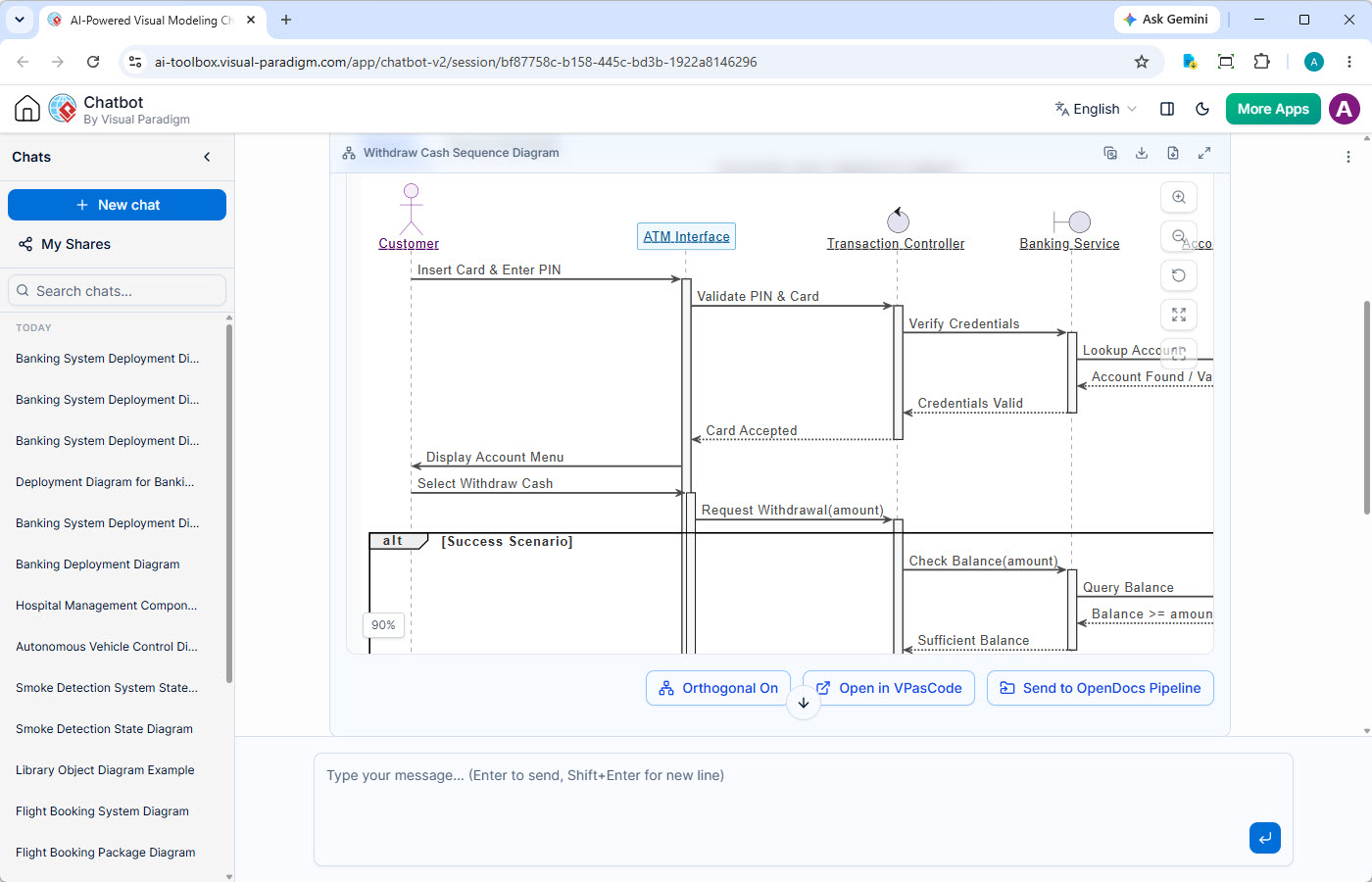This screenshot has width=1372, height=882.
Task: Reset the diagram view
Action: point(1179,275)
